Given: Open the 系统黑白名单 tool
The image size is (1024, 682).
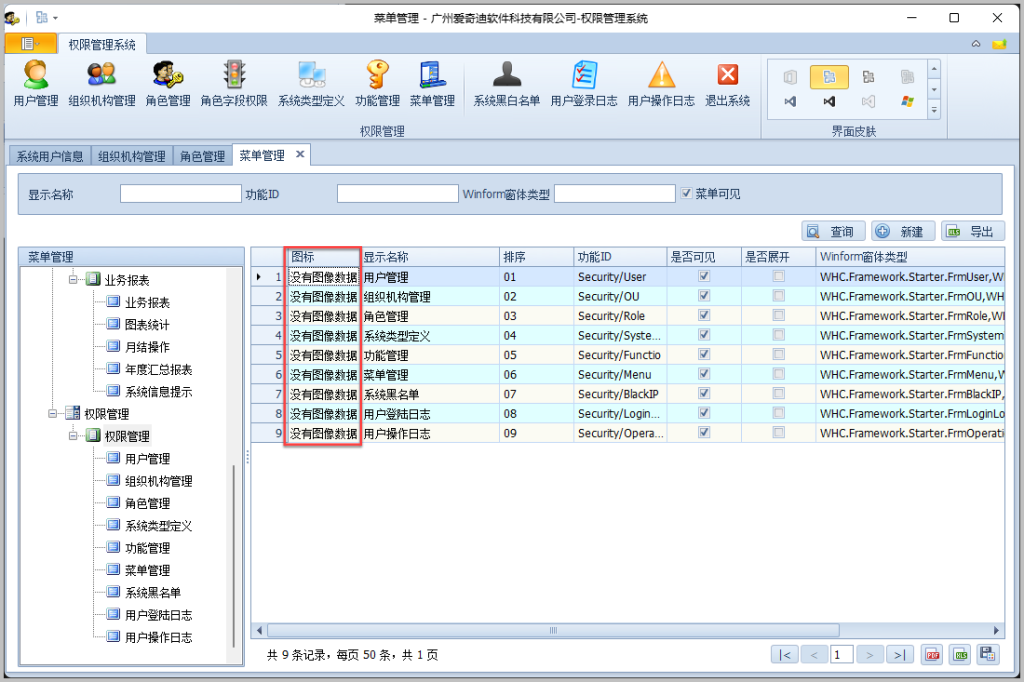Looking at the screenshot, I should [x=506, y=82].
